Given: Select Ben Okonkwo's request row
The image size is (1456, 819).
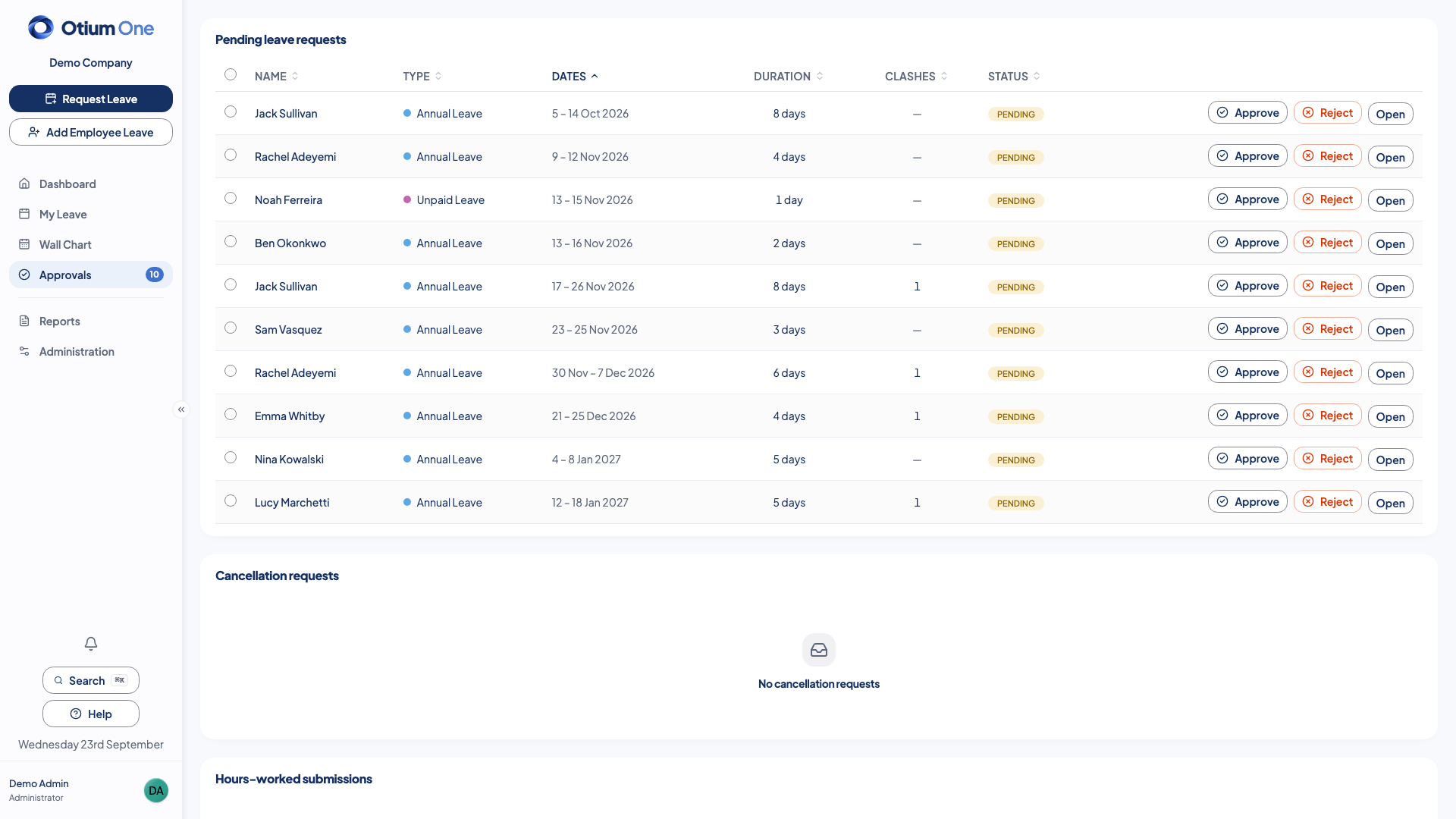Looking at the screenshot, I should pyautogui.click(x=231, y=241).
